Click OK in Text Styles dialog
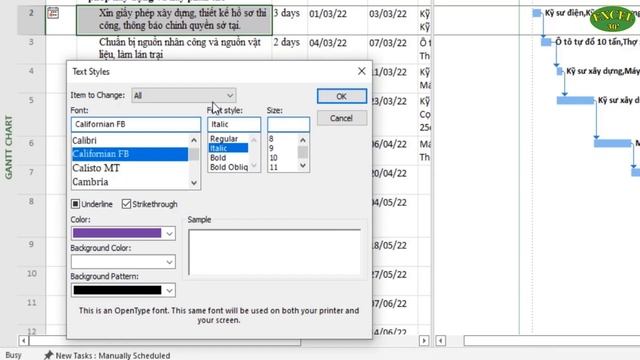640x360 pixels. click(x=342, y=96)
